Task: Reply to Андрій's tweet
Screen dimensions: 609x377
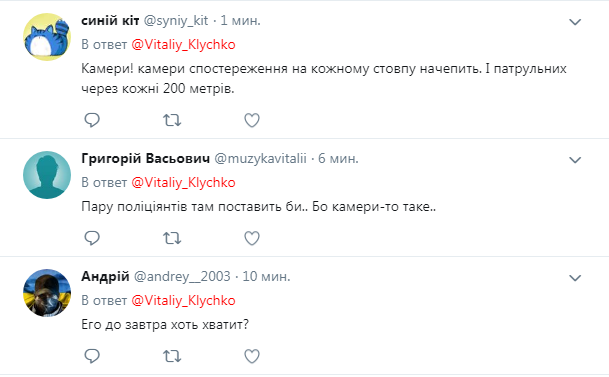Action: (x=92, y=356)
